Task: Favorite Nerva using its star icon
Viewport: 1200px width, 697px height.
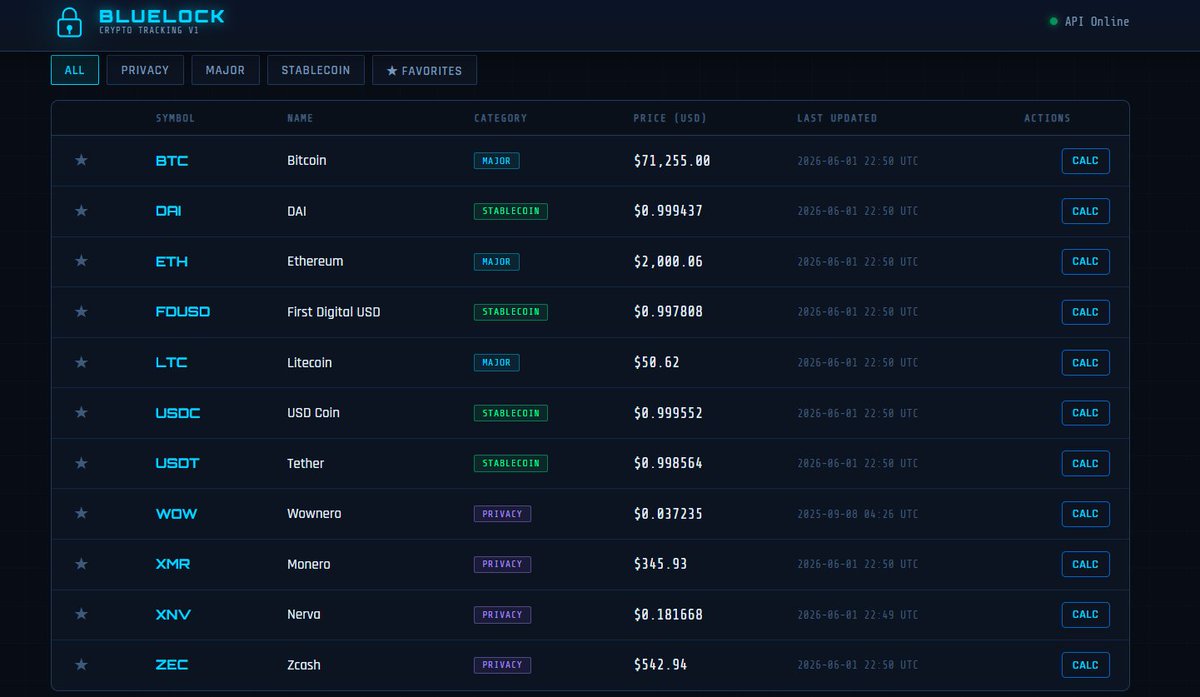Action: click(x=81, y=614)
